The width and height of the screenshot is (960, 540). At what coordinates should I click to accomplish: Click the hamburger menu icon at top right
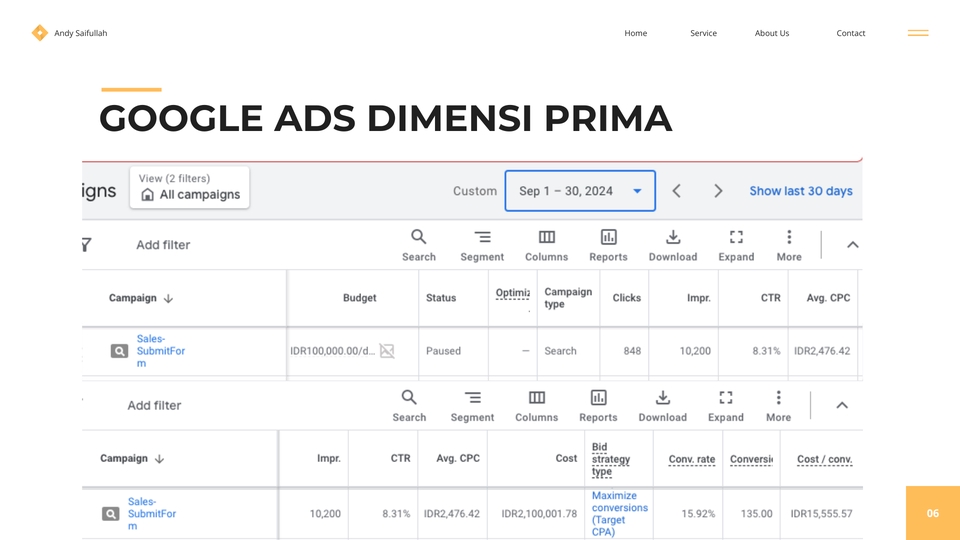click(917, 33)
